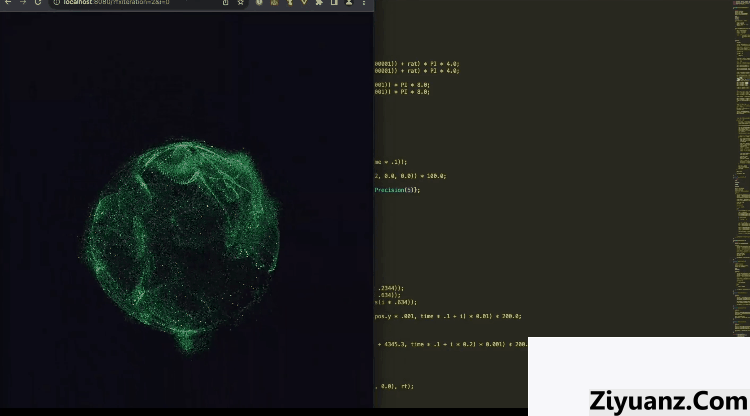The width and height of the screenshot is (750, 416).
Task: Open the extensions puzzle icon
Action: tap(318, 3)
